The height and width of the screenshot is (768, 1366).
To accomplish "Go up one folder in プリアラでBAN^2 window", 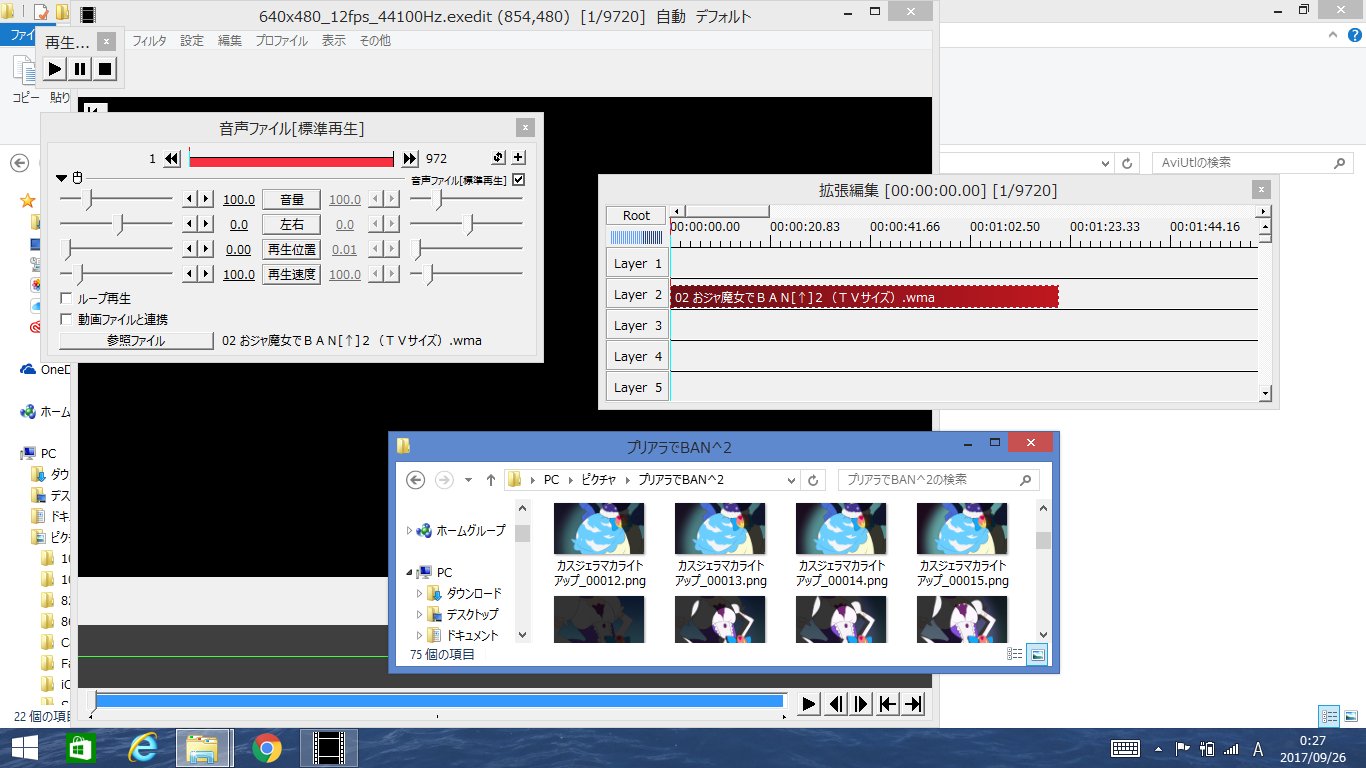I will [x=490, y=480].
